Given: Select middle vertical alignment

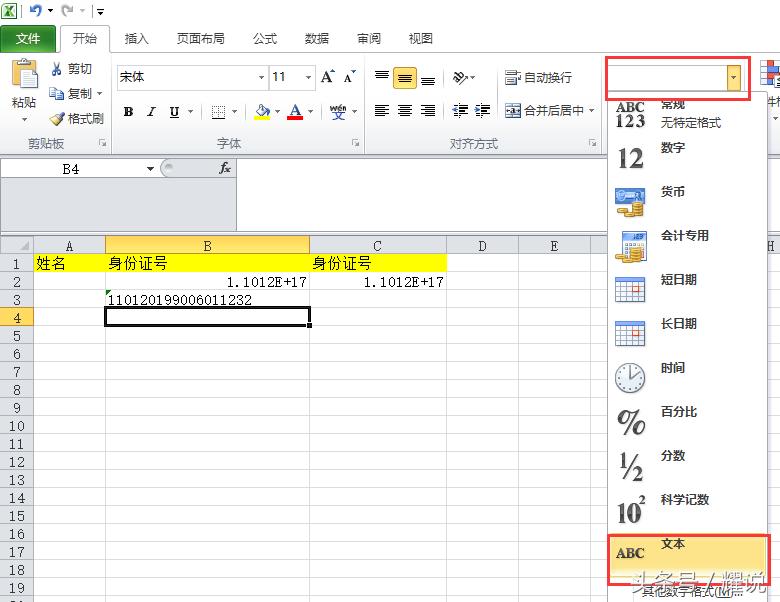Looking at the screenshot, I should click(x=405, y=78).
